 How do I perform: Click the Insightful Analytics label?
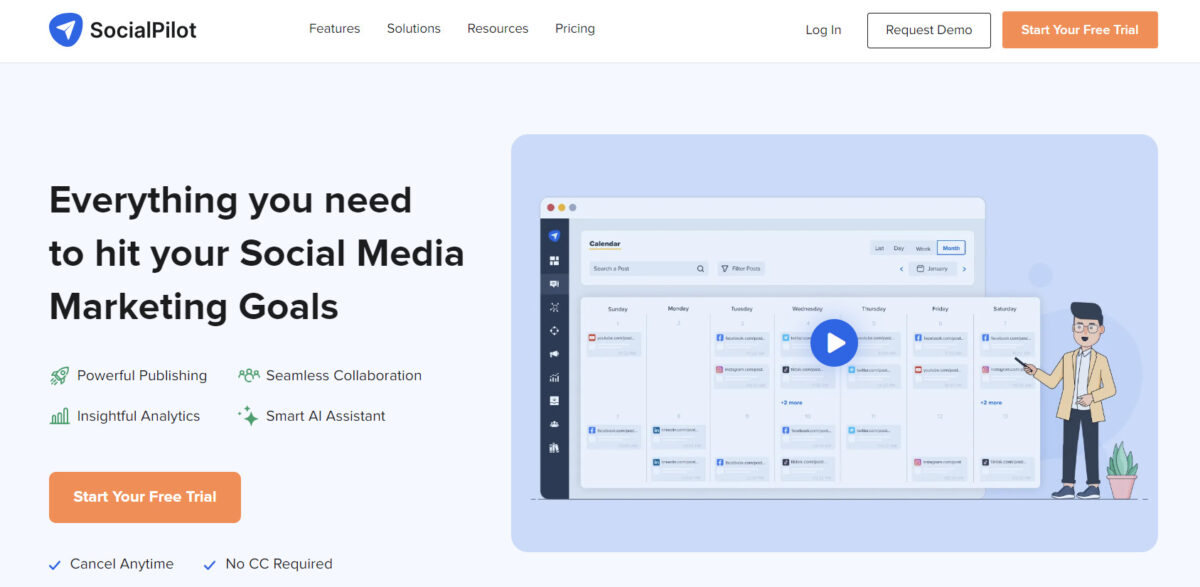pos(138,416)
